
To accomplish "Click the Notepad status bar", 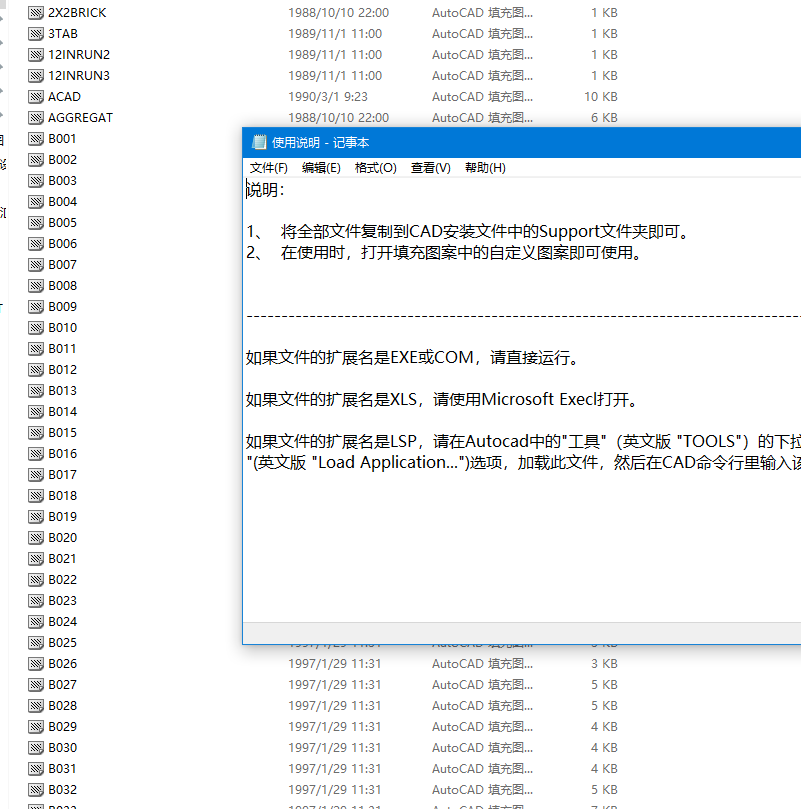I will pyautogui.click(x=522, y=633).
